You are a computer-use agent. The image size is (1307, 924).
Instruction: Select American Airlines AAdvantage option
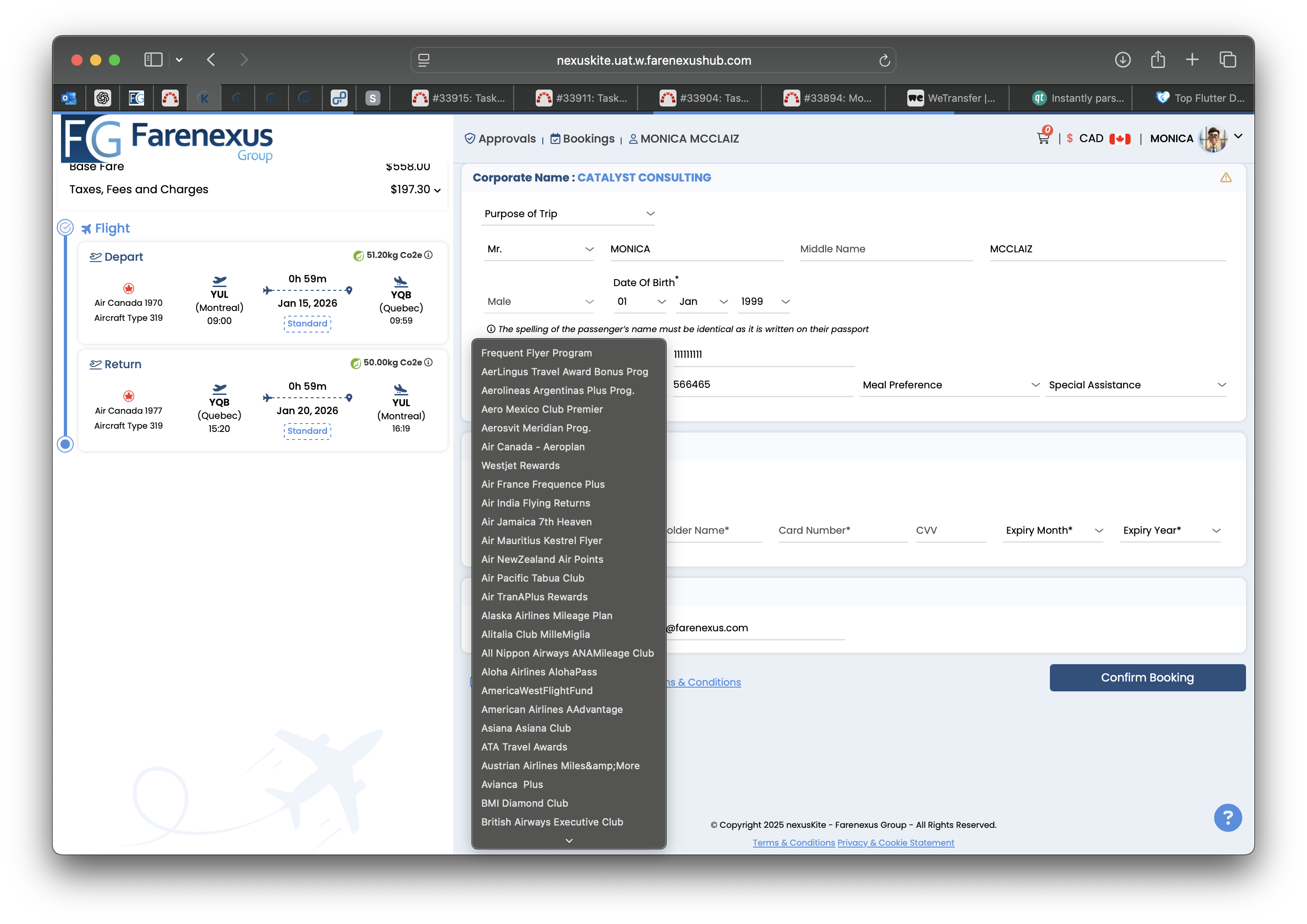(x=569, y=710)
